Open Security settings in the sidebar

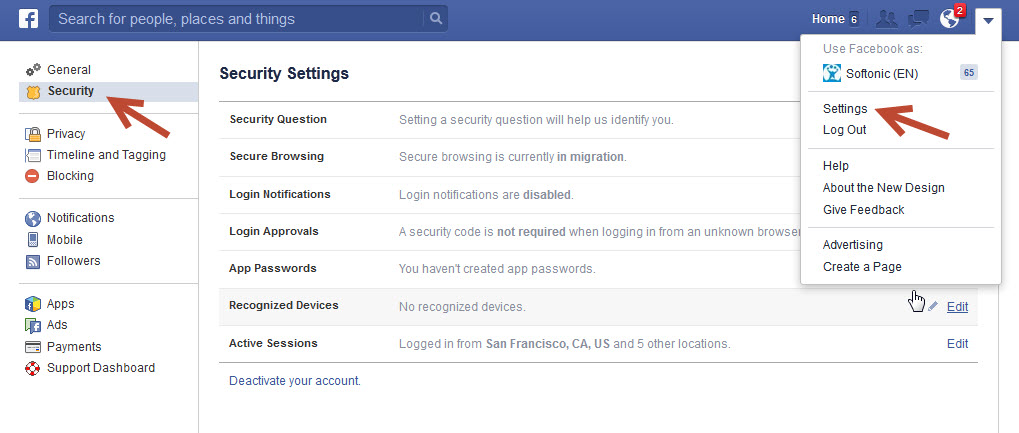[x=70, y=91]
